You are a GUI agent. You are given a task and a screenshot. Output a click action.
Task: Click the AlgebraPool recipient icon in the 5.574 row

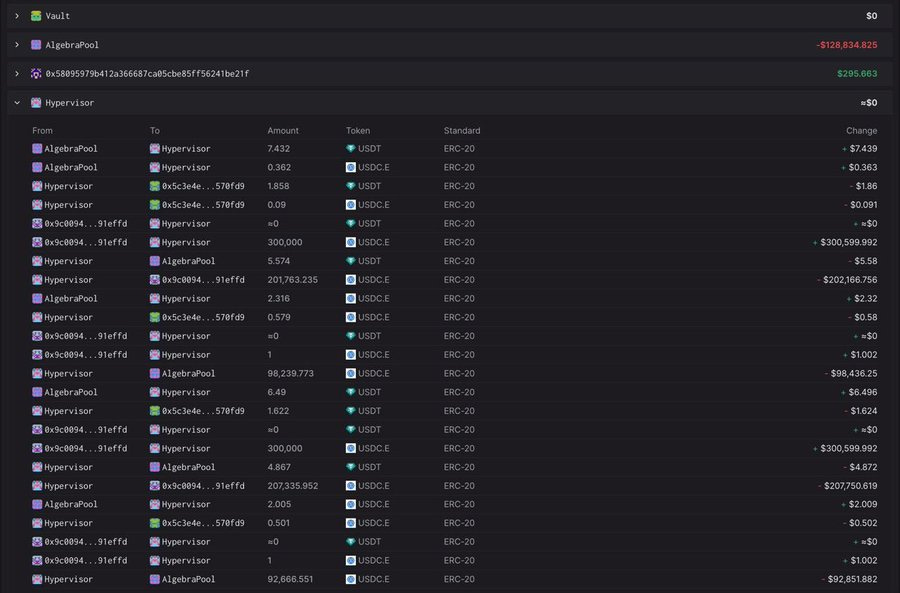[x=154, y=261]
